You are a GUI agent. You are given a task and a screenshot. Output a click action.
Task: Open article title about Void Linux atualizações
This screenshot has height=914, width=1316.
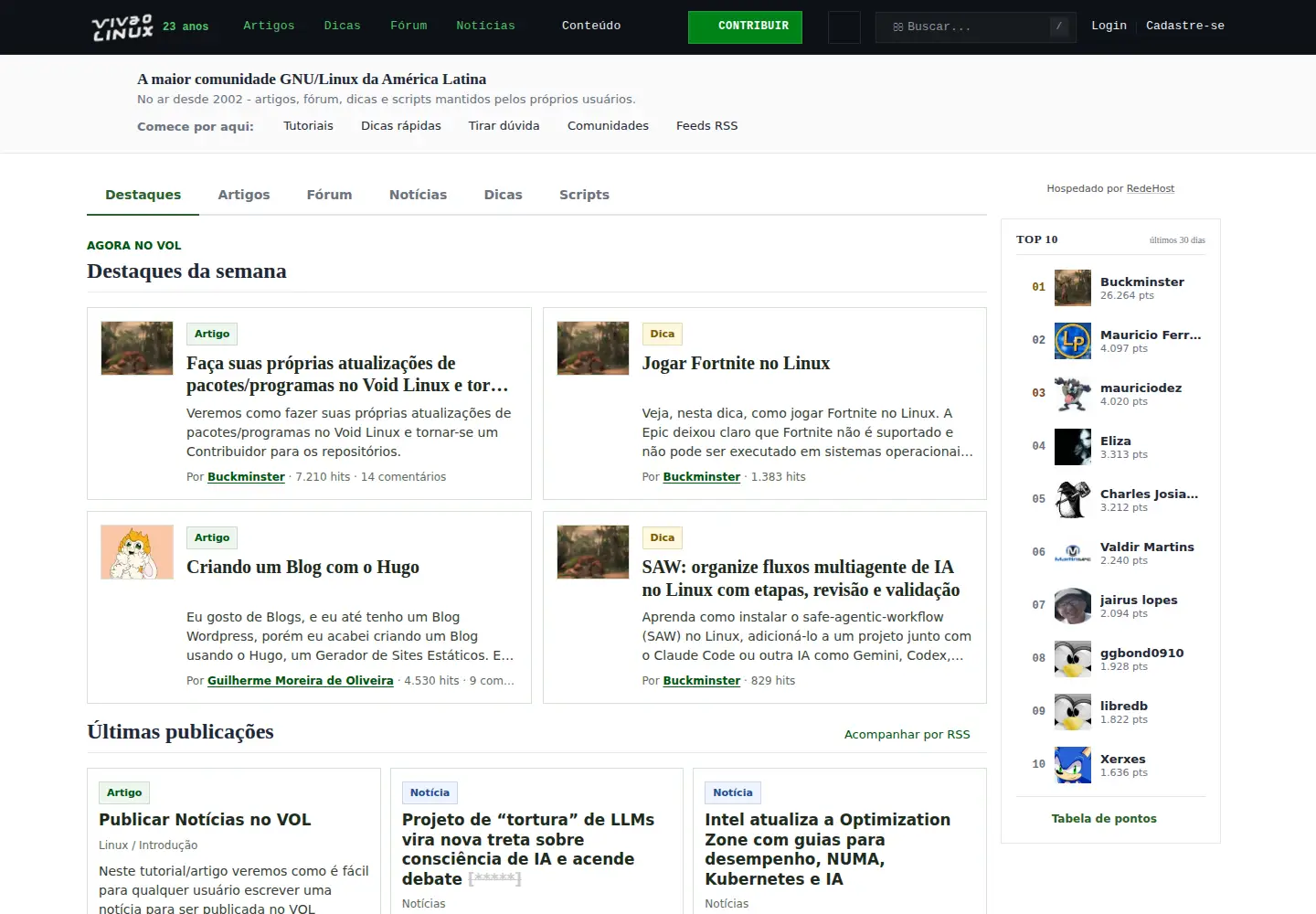(347, 374)
